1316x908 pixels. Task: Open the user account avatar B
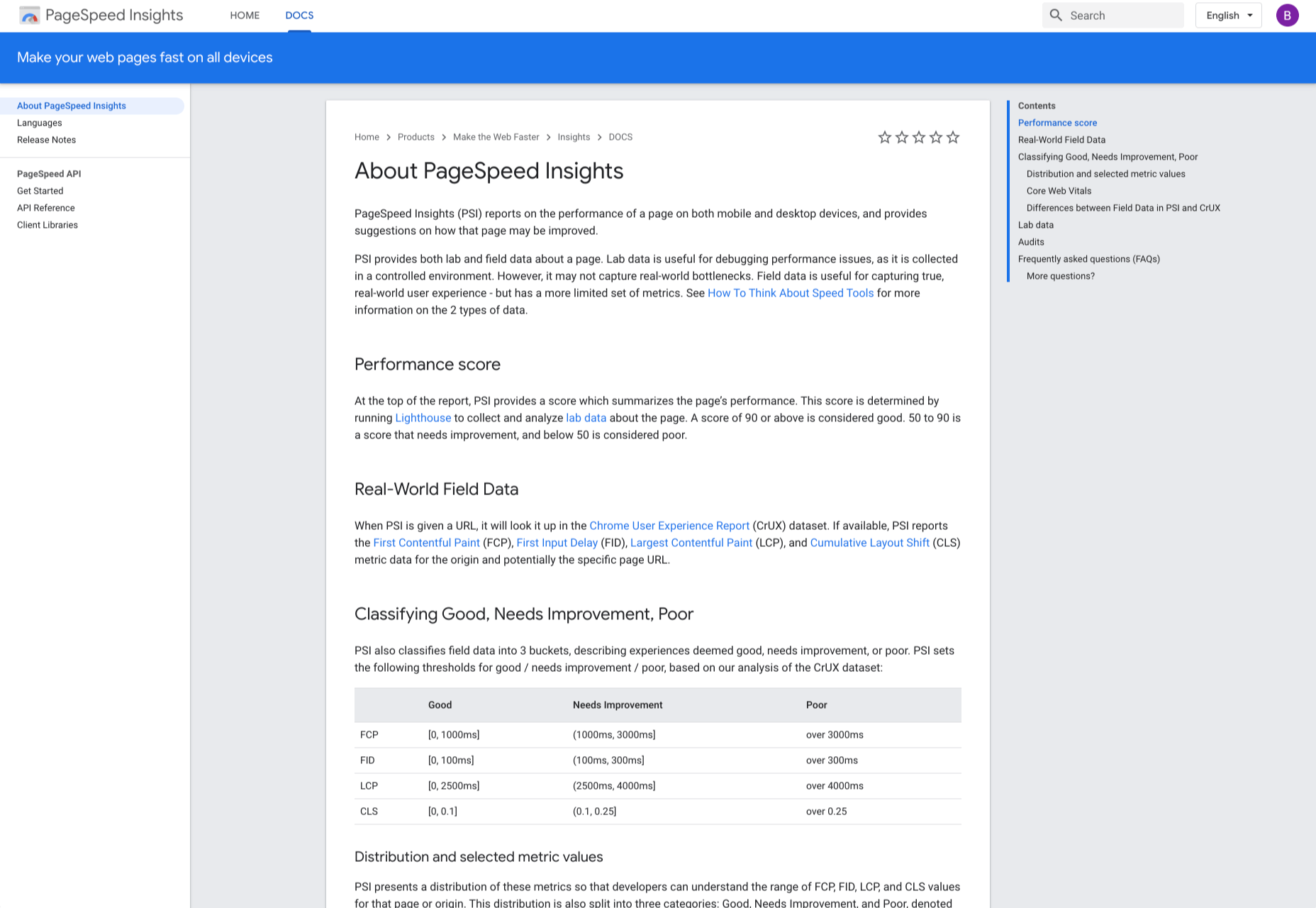(1287, 15)
